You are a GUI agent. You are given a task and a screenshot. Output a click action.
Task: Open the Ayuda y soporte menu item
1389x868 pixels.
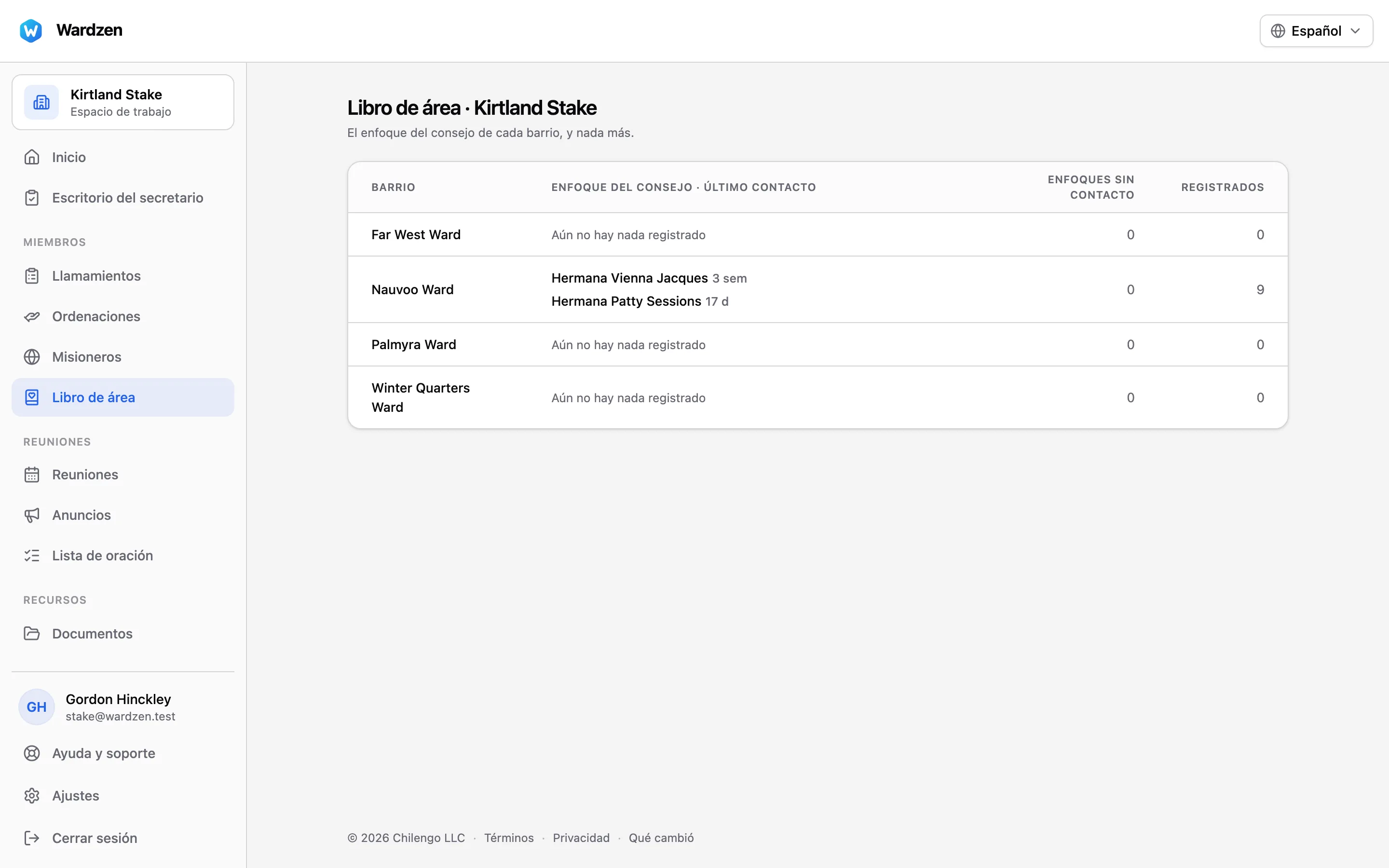[x=123, y=753]
